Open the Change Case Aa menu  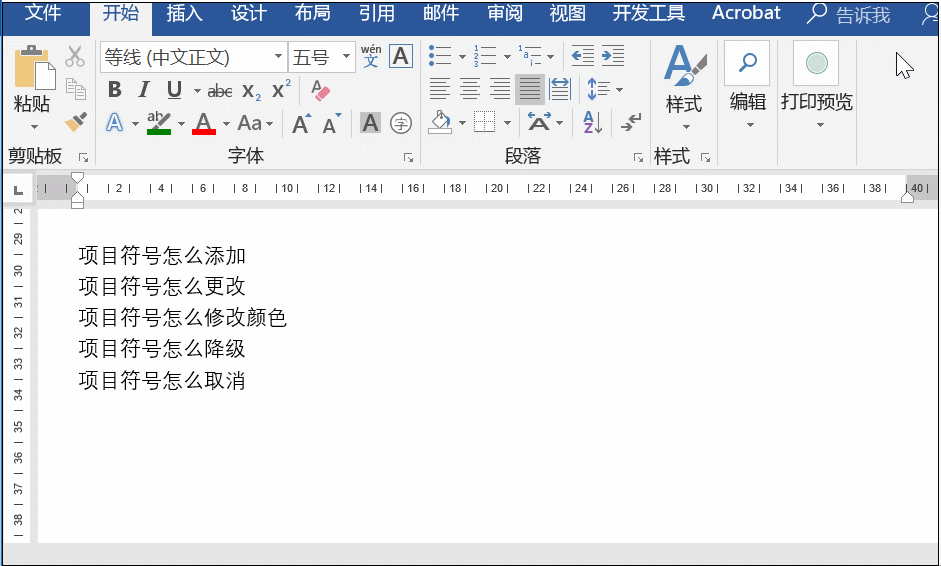pyautogui.click(x=255, y=124)
